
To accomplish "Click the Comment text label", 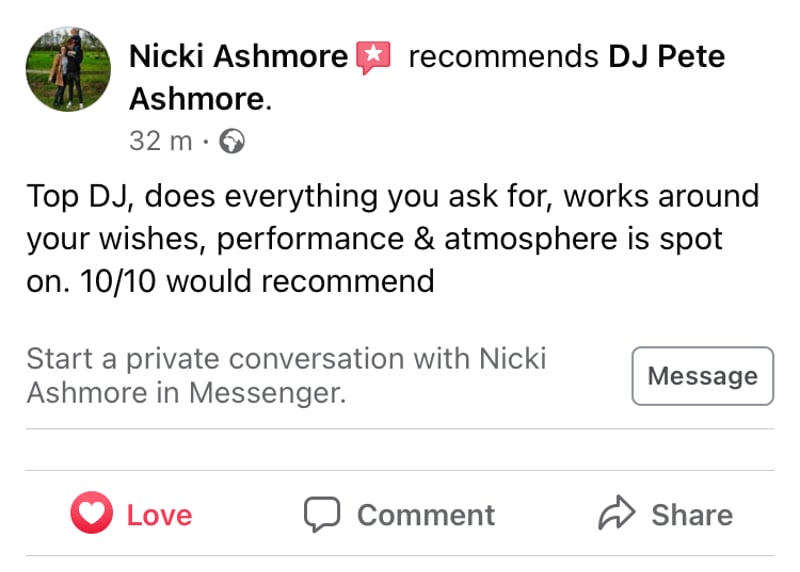I will point(425,515).
